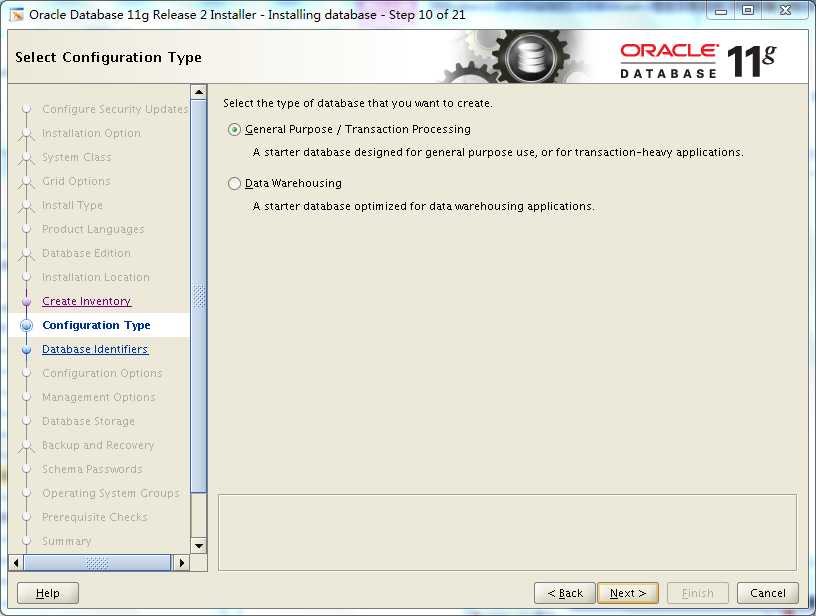Click the step list scroll-down arrow
This screenshot has width=816, height=616.
point(199,546)
